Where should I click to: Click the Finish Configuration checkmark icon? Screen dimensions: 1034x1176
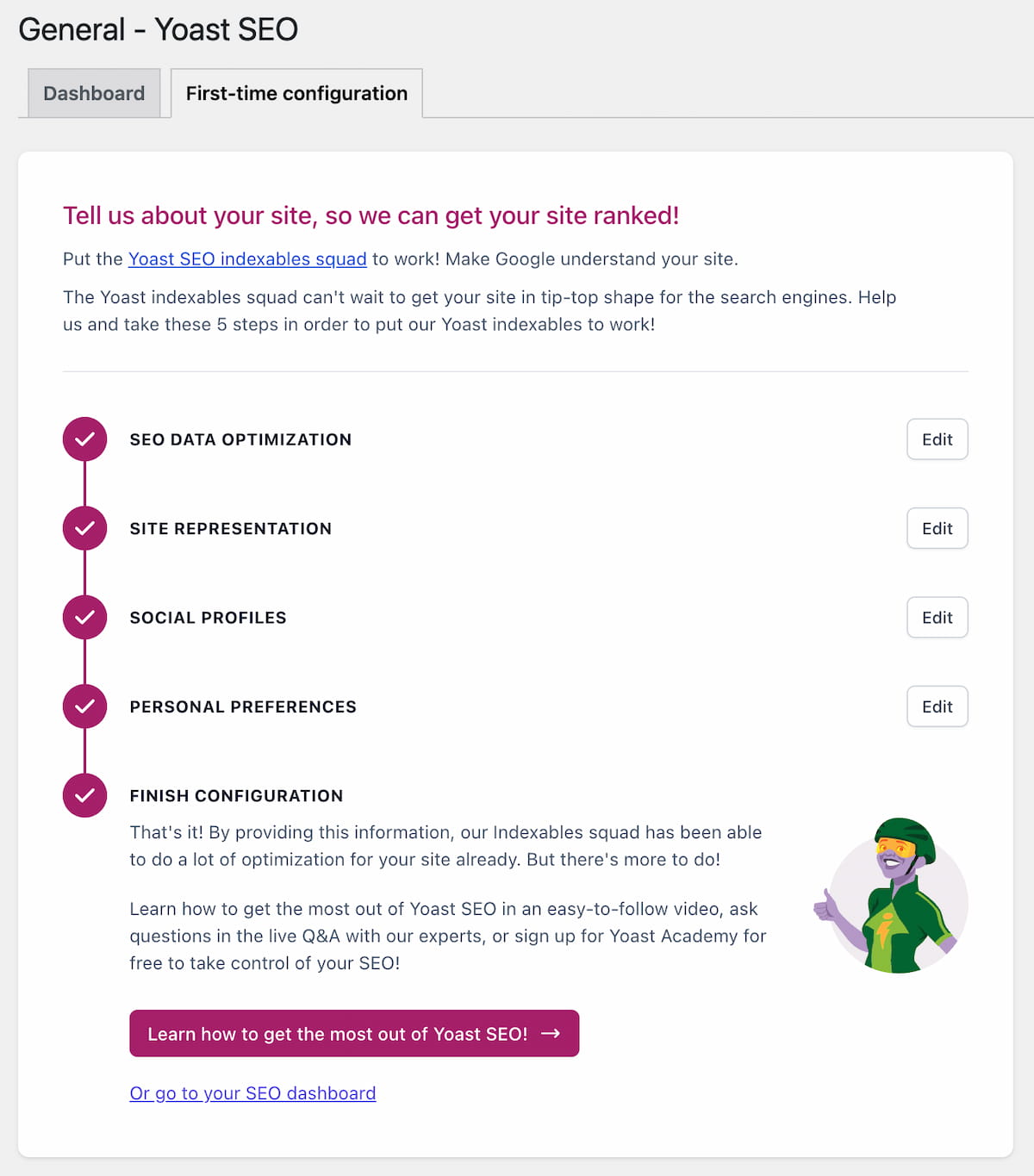(84, 795)
